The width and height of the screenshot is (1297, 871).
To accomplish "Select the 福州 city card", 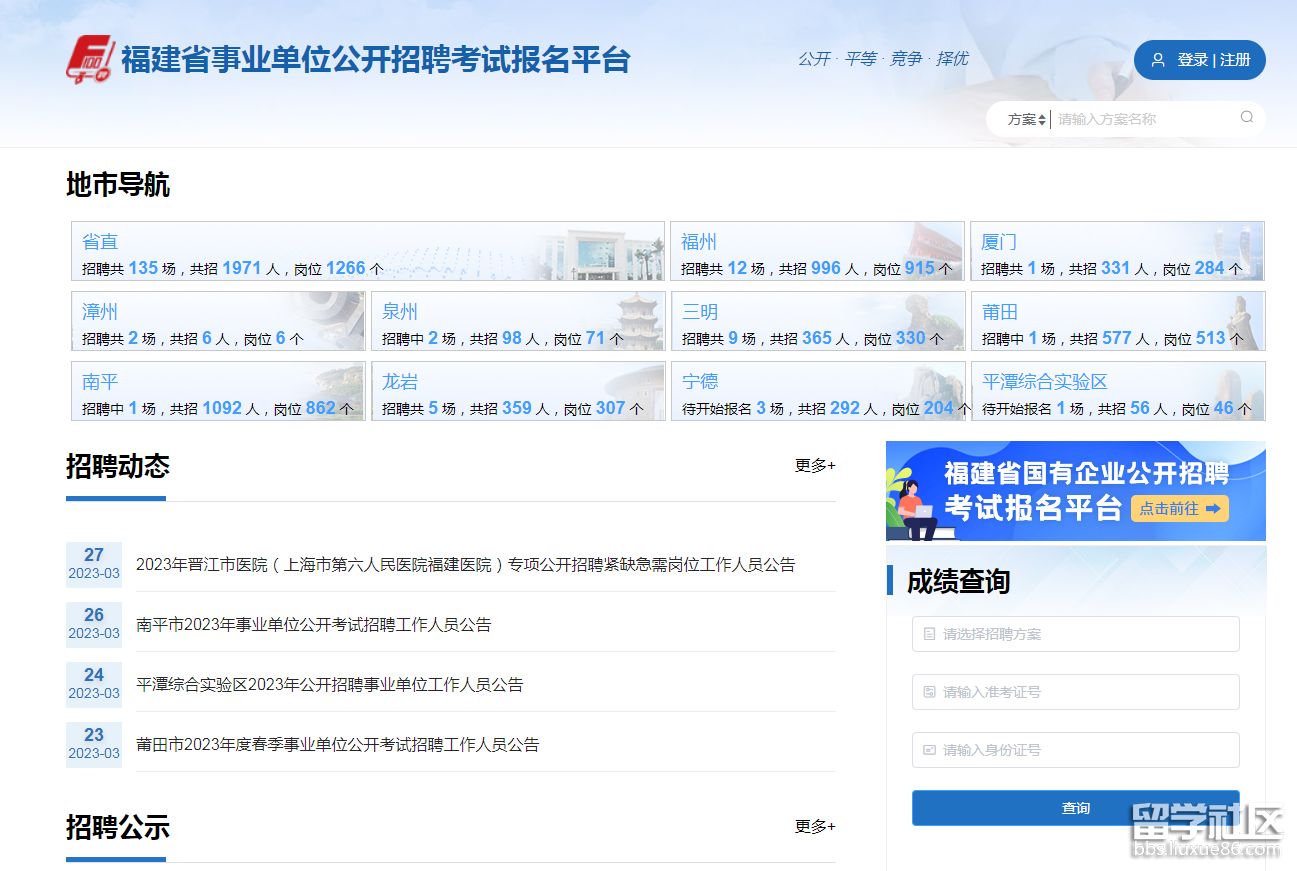I will (x=816, y=251).
